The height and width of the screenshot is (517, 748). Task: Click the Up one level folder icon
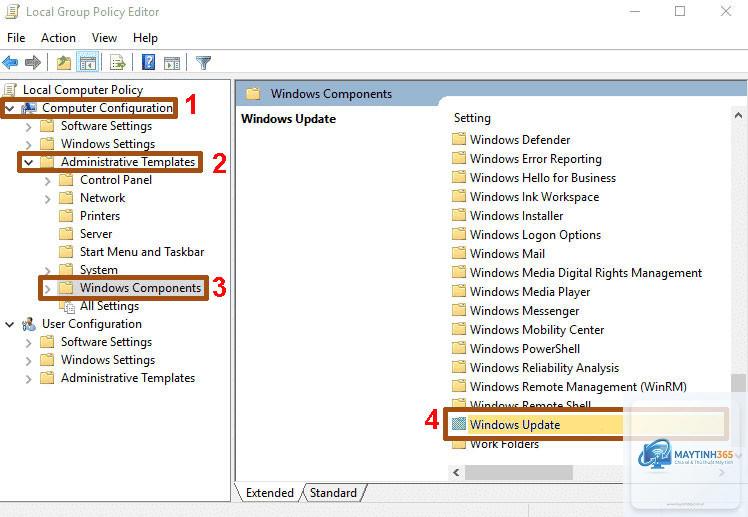(x=63, y=62)
